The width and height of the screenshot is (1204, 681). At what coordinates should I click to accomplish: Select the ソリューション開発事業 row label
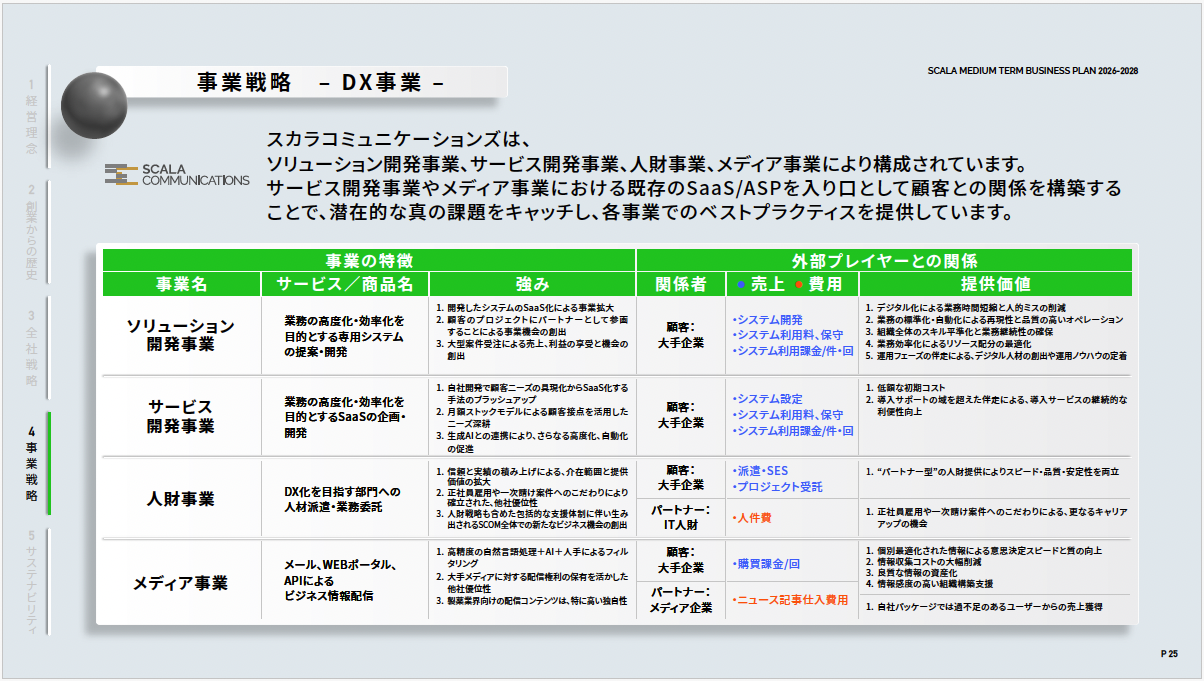coord(181,335)
